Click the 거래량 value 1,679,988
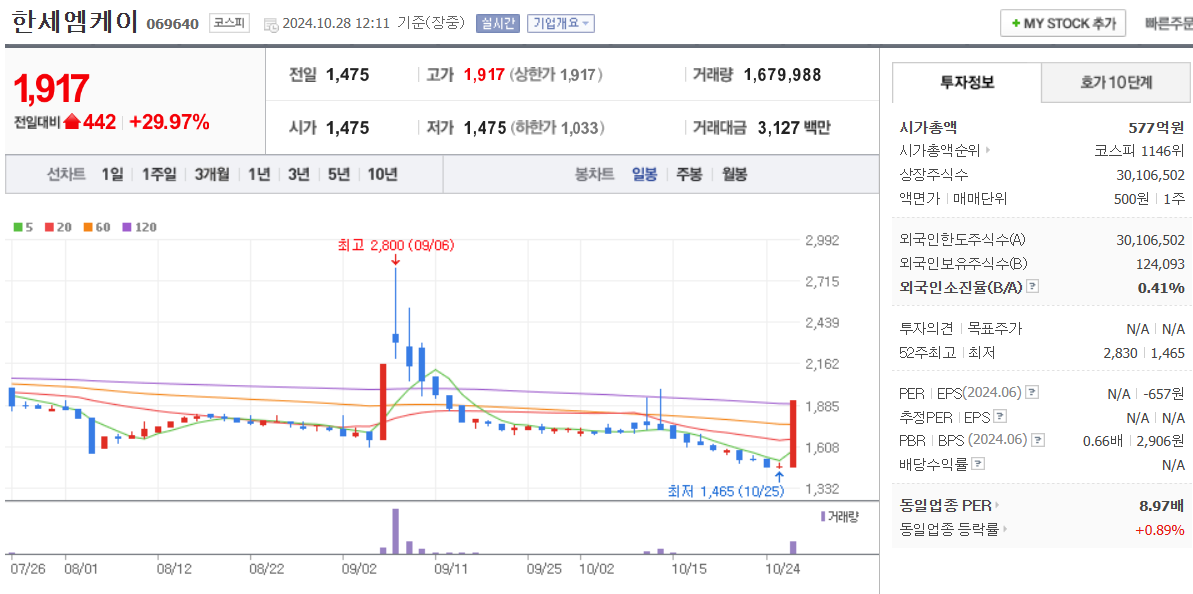 pos(782,75)
